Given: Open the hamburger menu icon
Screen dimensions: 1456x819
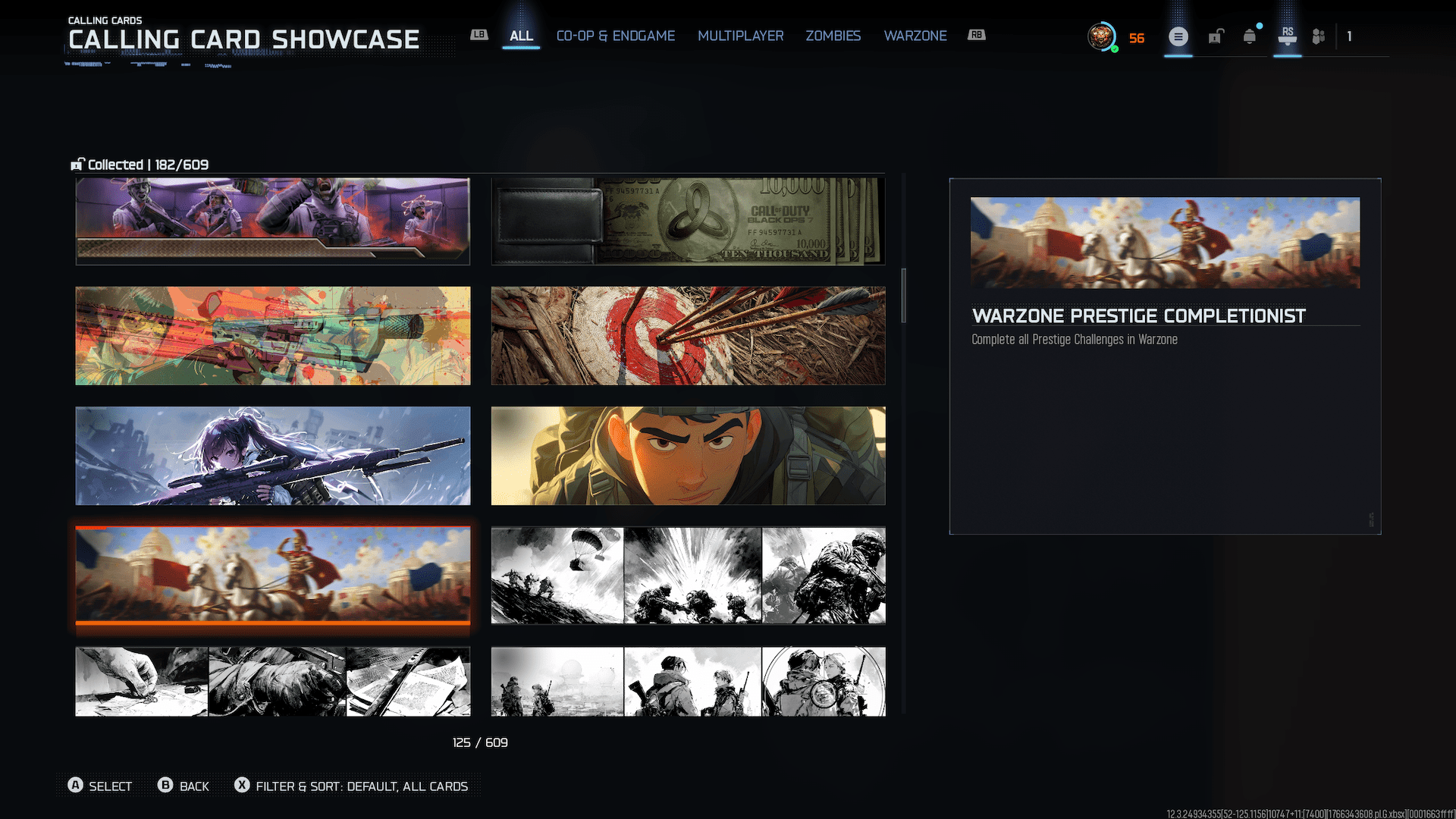Looking at the screenshot, I should pos(1178,36).
